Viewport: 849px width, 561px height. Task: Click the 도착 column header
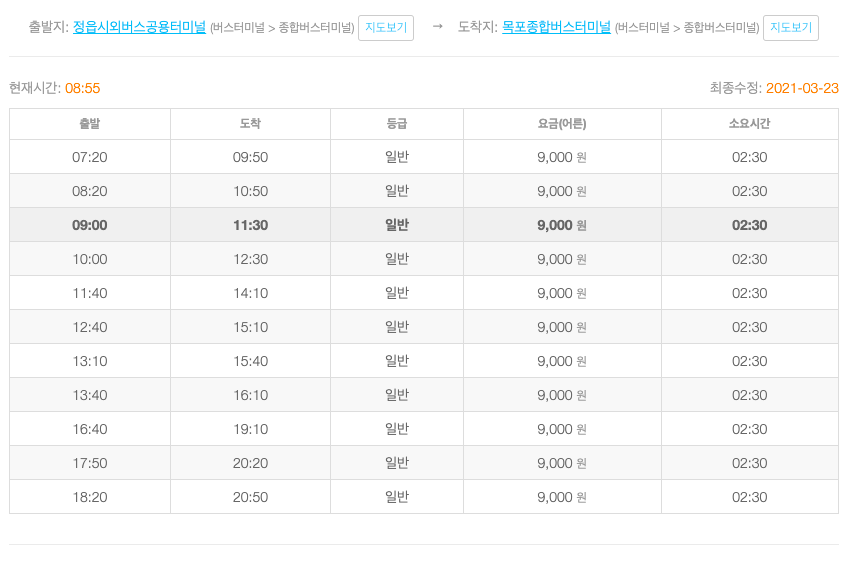point(251,124)
